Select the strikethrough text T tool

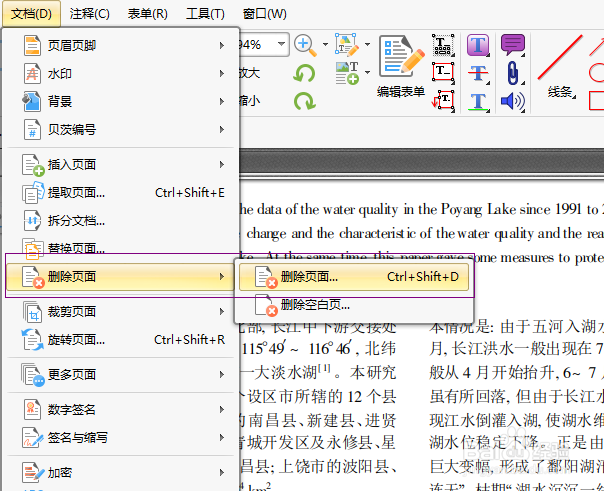point(478,73)
